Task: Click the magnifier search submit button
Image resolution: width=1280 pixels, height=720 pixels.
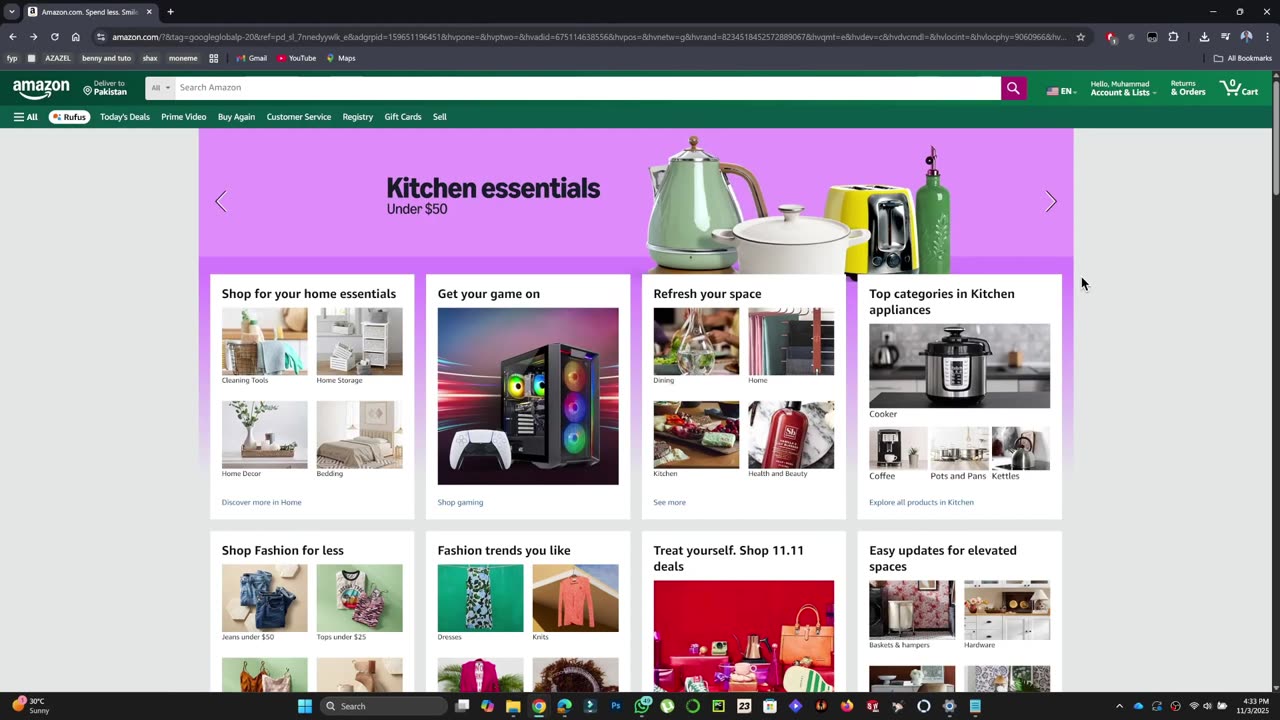Action: tap(1013, 88)
